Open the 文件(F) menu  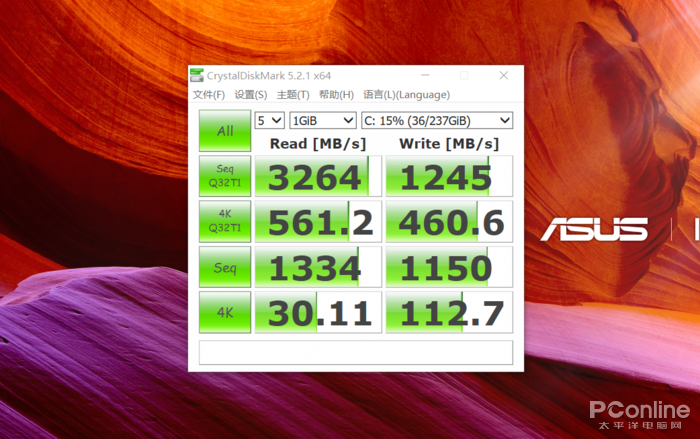(208, 95)
